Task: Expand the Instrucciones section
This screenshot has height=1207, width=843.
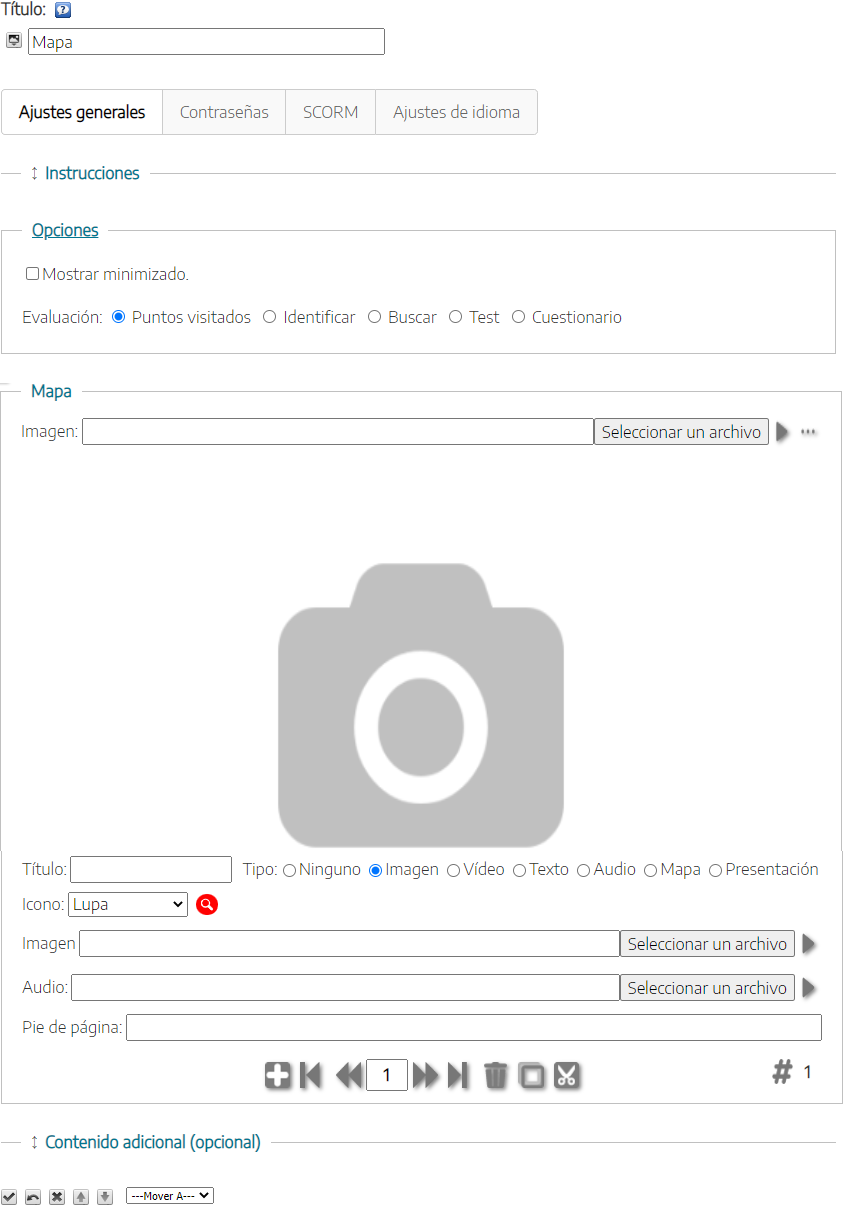Action: tap(92, 173)
